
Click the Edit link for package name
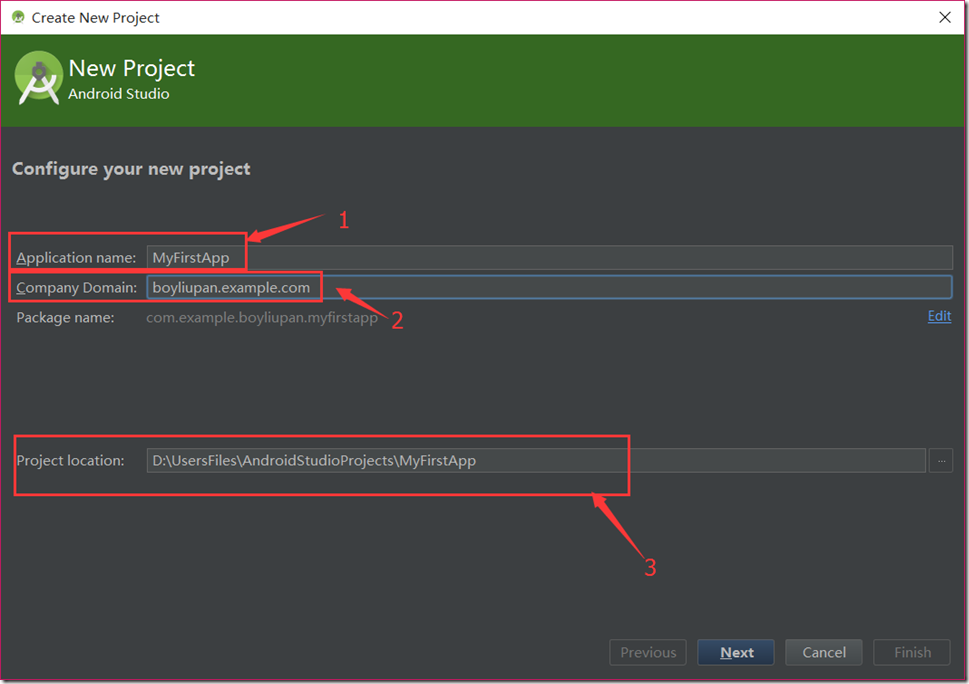click(939, 316)
